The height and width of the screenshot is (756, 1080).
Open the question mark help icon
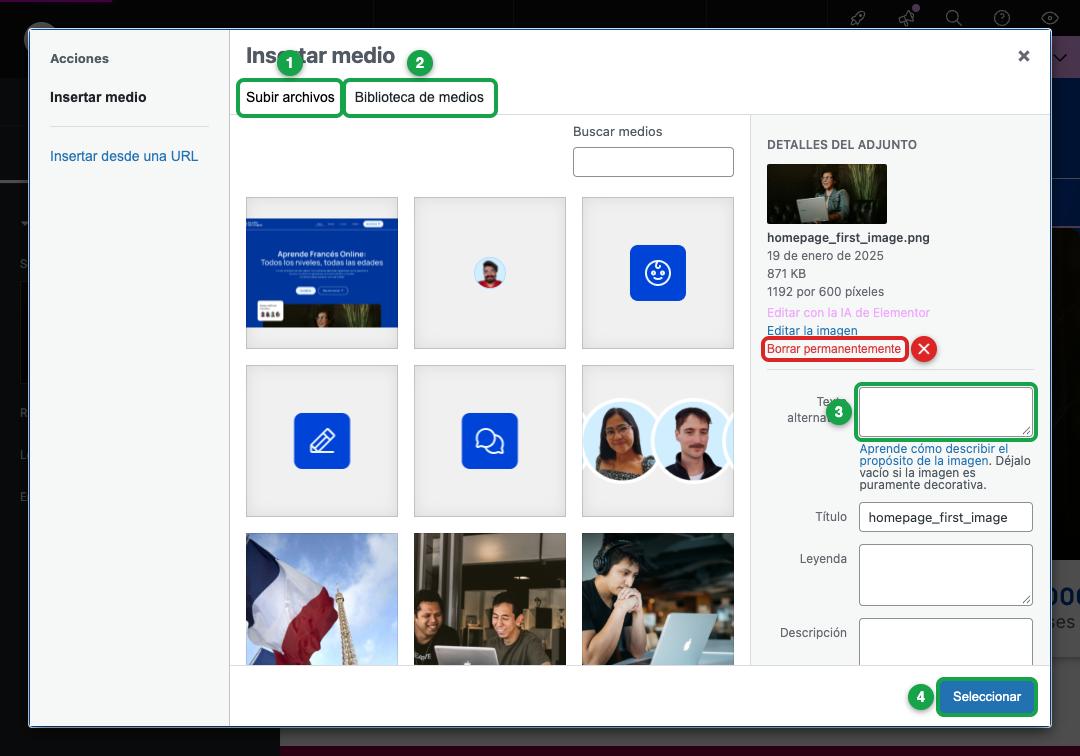1001,18
